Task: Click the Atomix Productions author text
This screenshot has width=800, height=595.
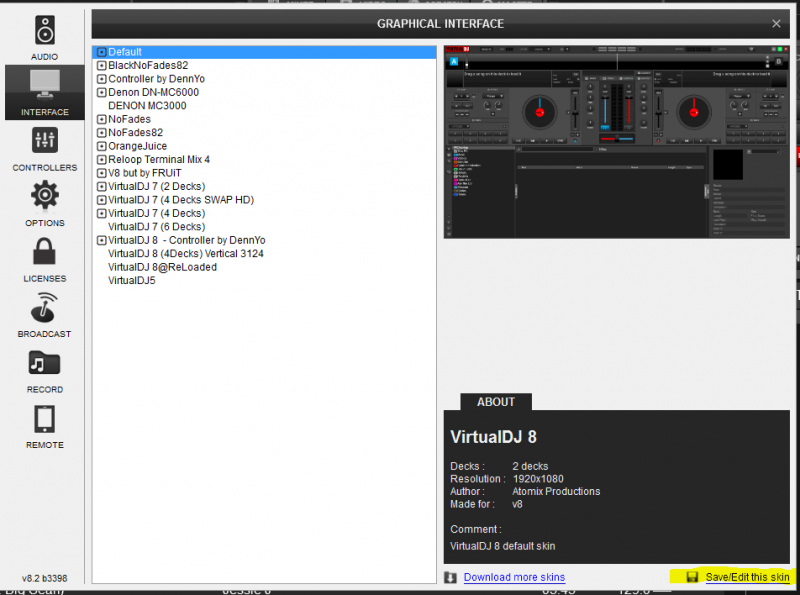Action: [556, 491]
